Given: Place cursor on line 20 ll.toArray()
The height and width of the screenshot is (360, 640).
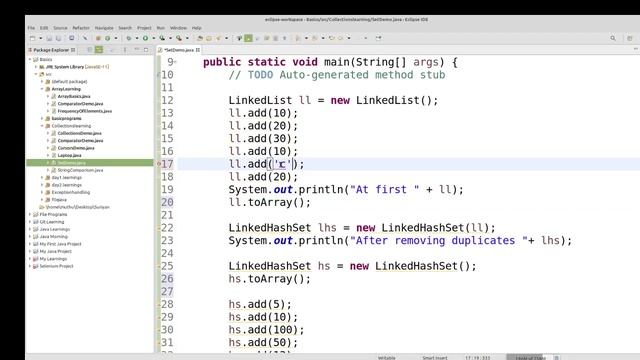Looking at the screenshot, I should [269, 202].
